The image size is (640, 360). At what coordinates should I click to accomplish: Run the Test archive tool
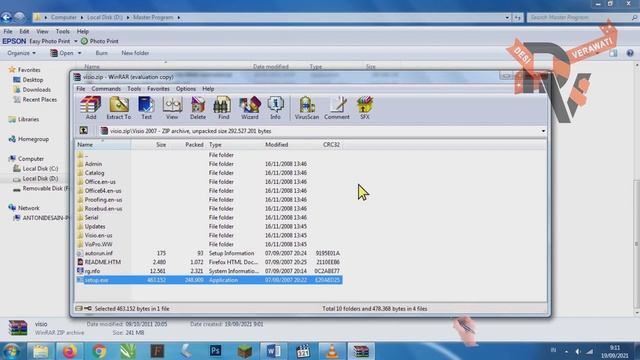pyautogui.click(x=146, y=108)
